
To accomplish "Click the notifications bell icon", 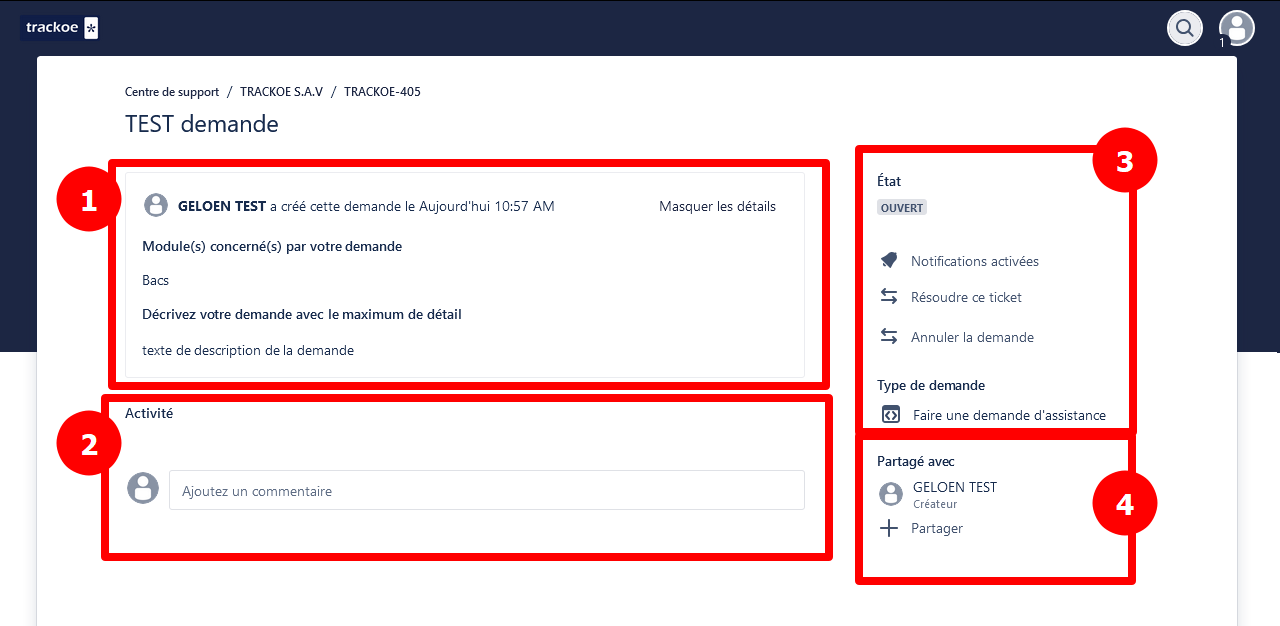I will coord(889,261).
